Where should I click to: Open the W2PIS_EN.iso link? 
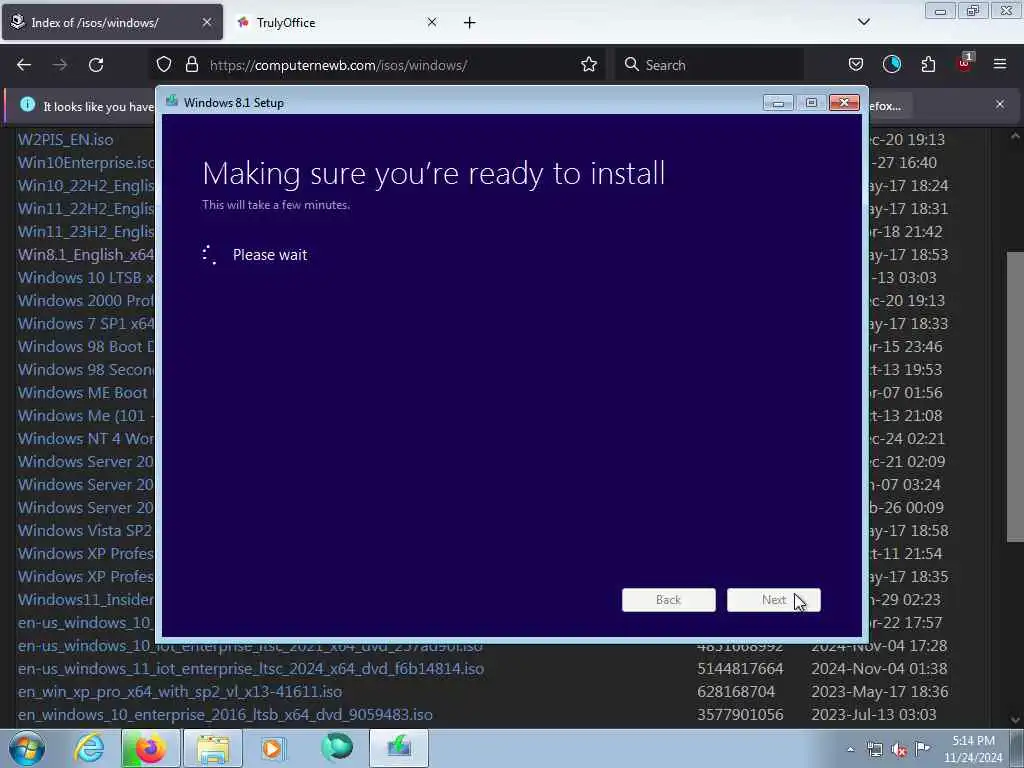click(x=65, y=140)
